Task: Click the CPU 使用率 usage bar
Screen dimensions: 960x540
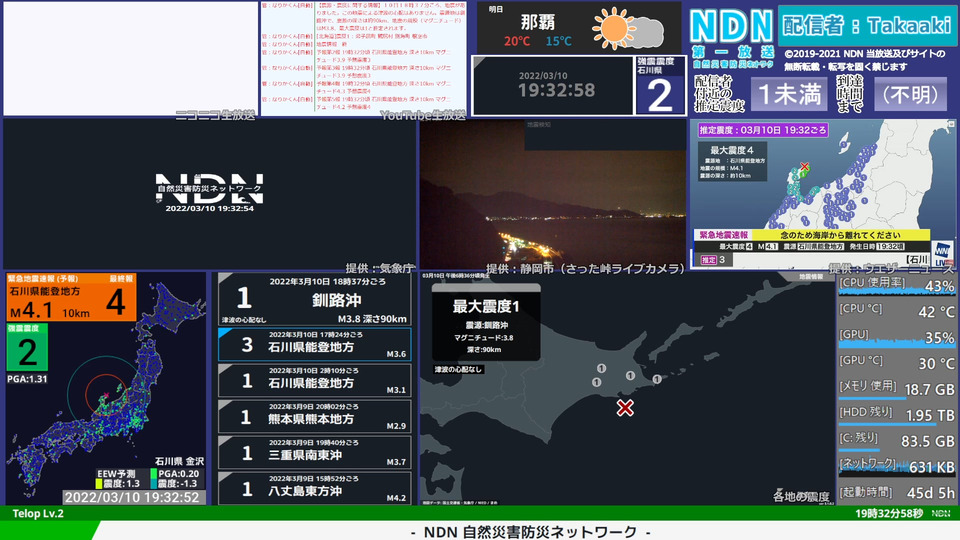Action: [897, 293]
